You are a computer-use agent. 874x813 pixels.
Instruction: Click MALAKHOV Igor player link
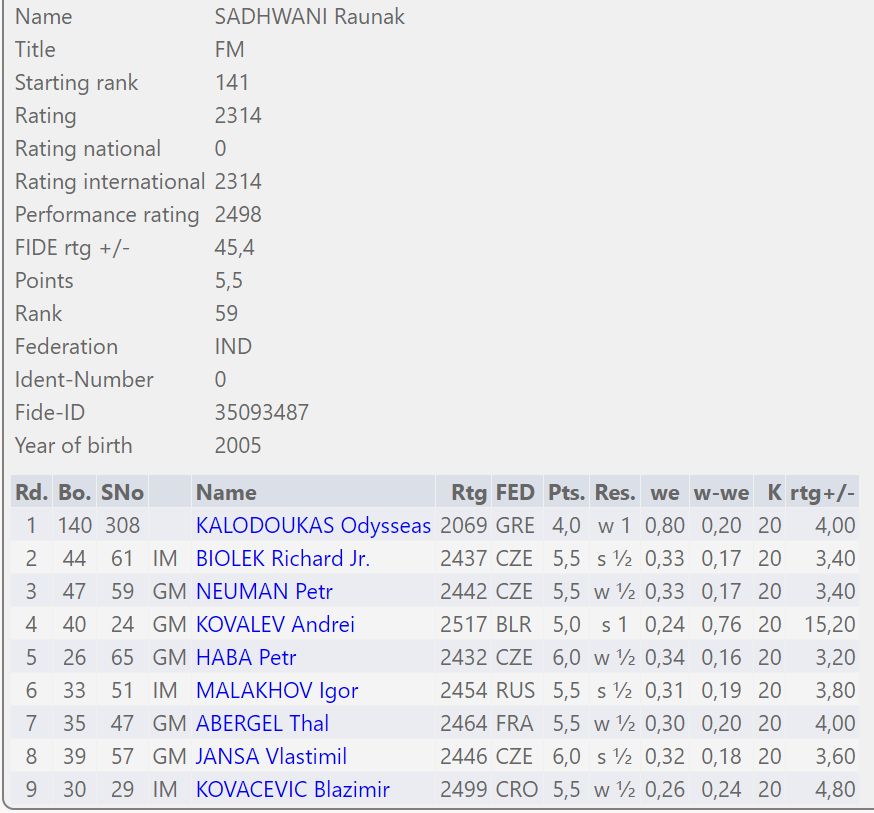[277, 690]
